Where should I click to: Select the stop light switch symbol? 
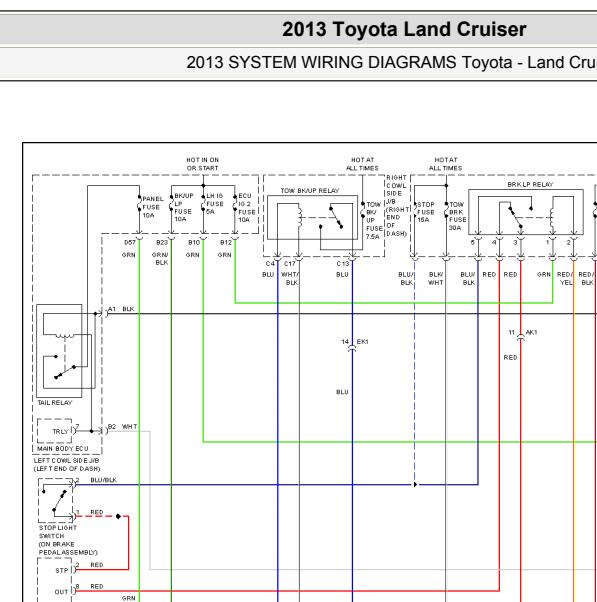(56, 500)
